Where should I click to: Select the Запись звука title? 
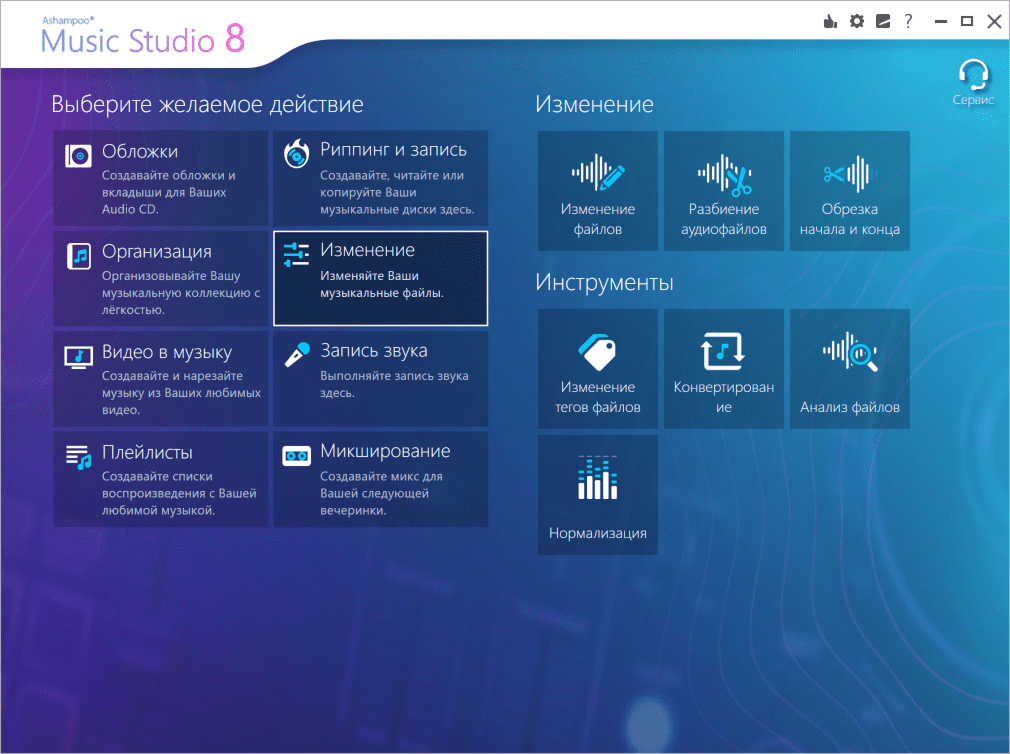click(x=374, y=350)
